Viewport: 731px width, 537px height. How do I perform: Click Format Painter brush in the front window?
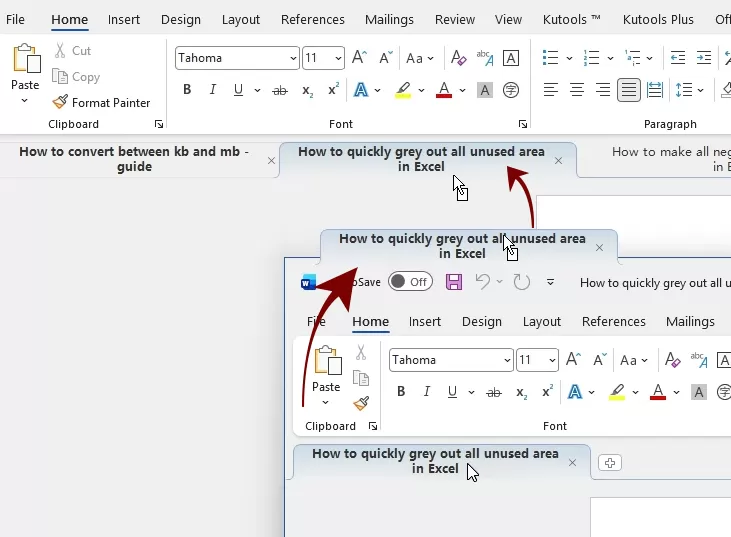pyautogui.click(x=361, y=403)
